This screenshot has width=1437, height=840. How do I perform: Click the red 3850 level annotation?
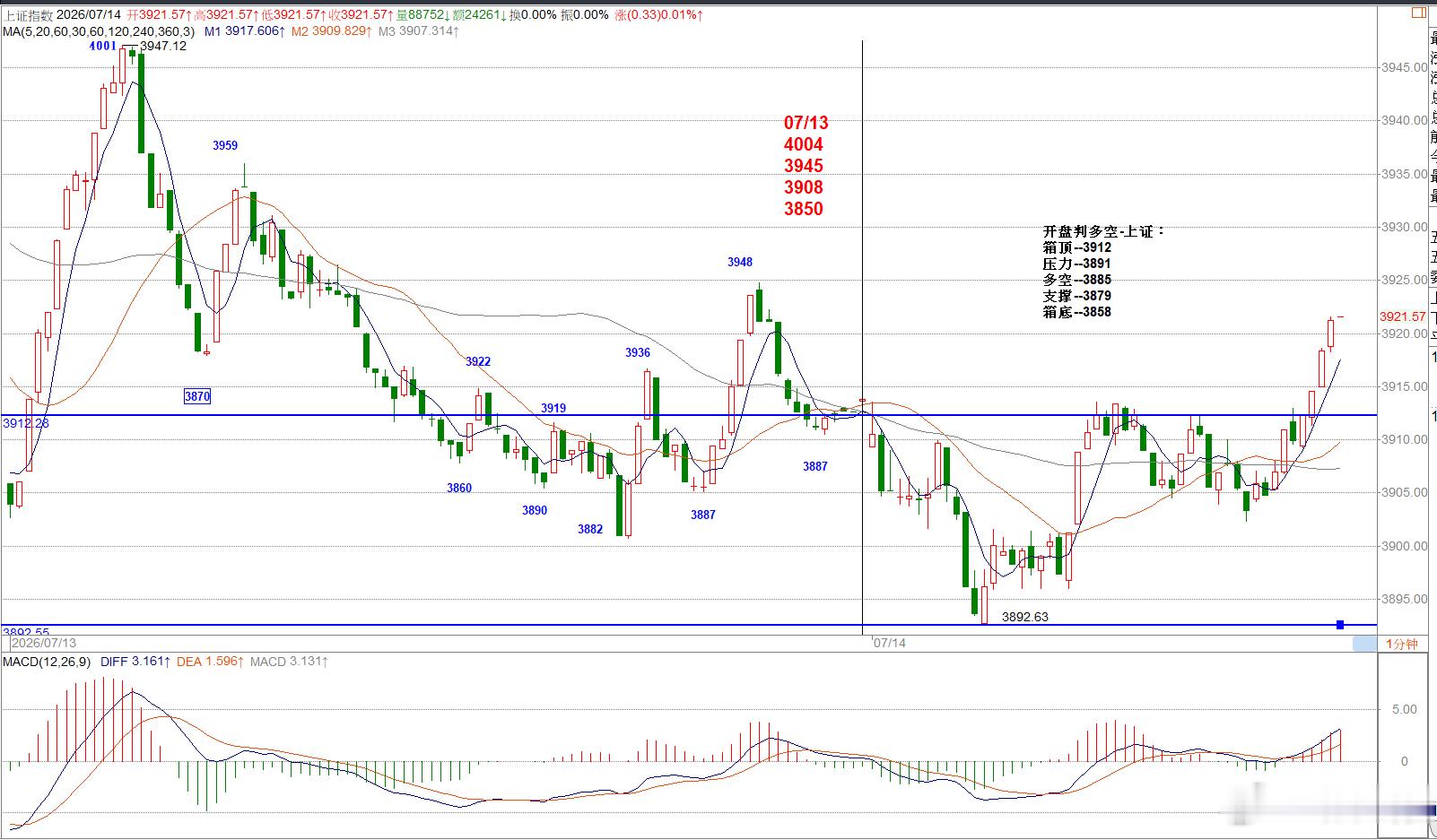pyautogui.click(x=803, y=209)
